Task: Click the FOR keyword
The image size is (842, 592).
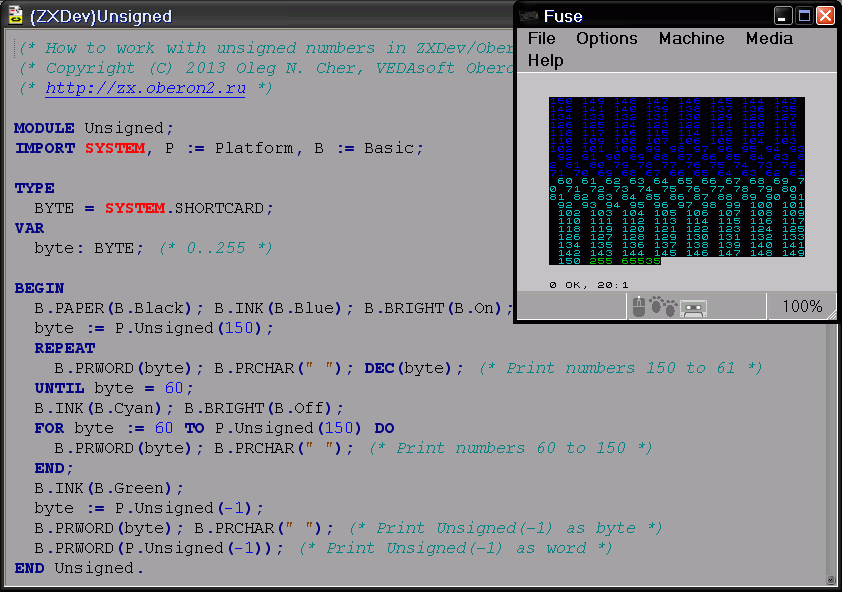Action: [x=49, y=428]
